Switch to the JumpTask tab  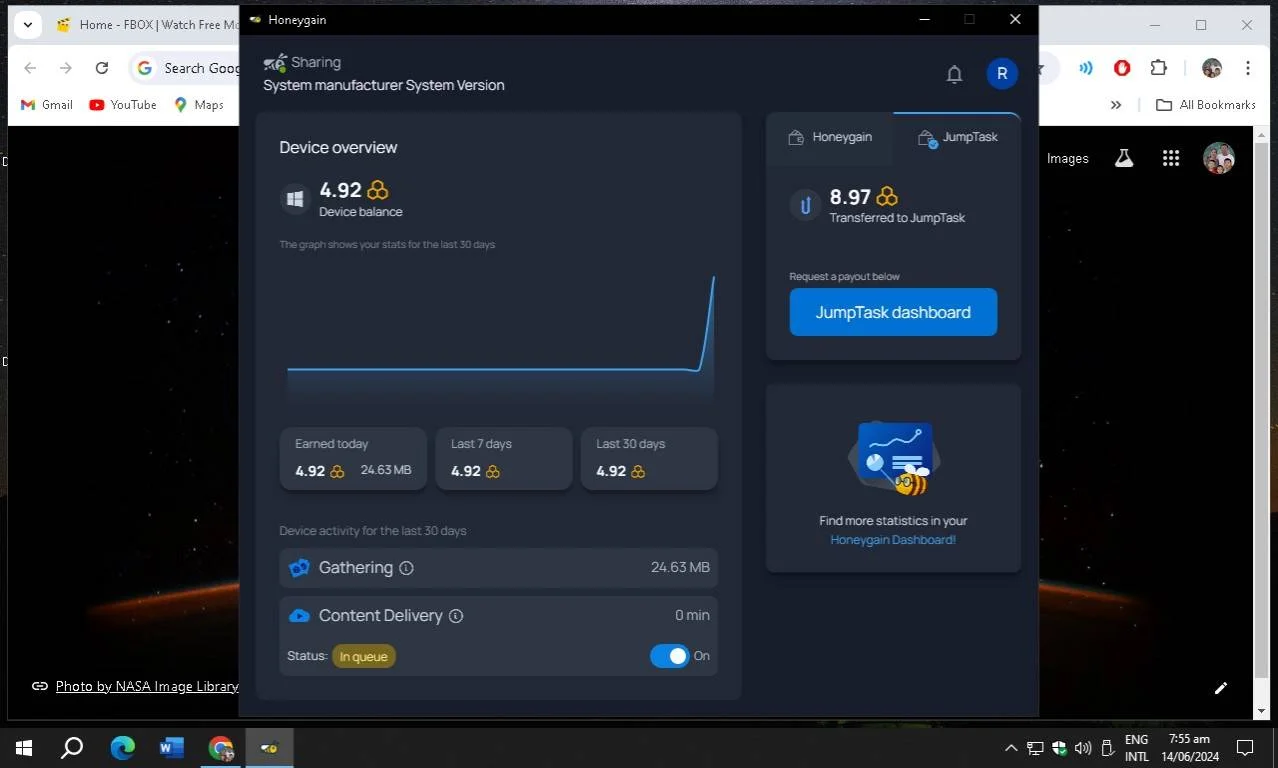957,137
